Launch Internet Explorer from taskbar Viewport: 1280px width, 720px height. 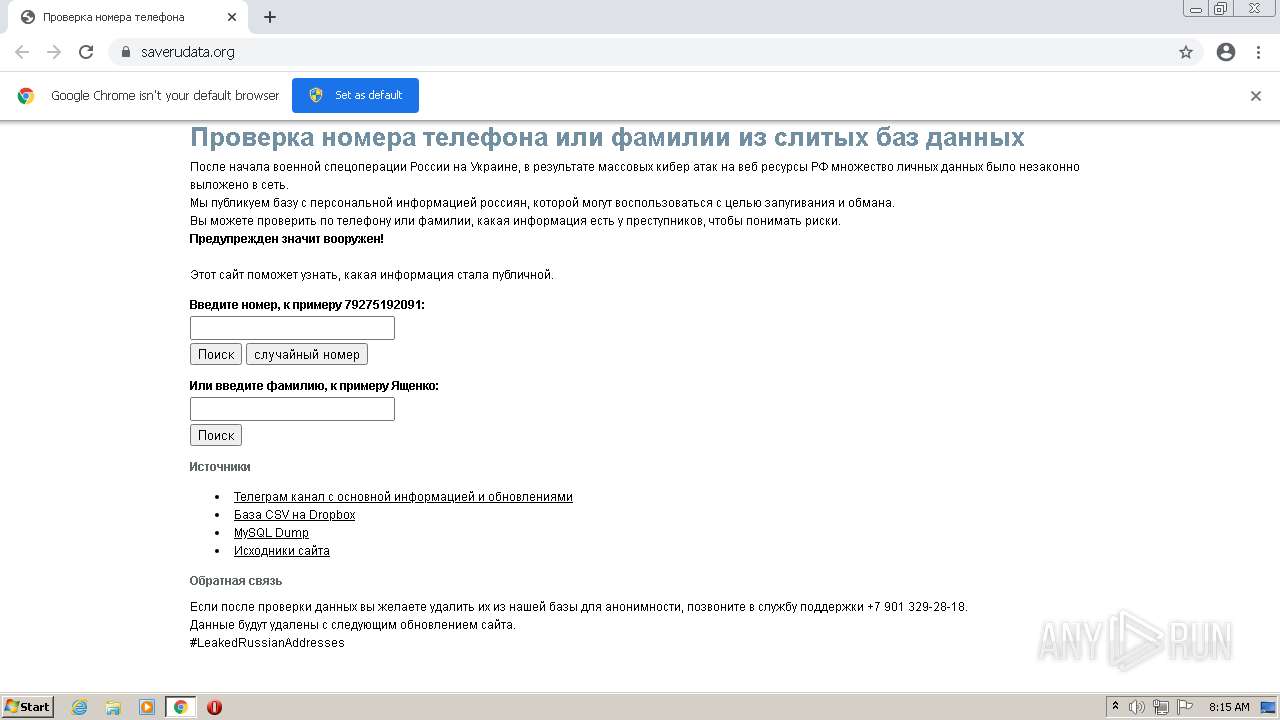[80, 707]
